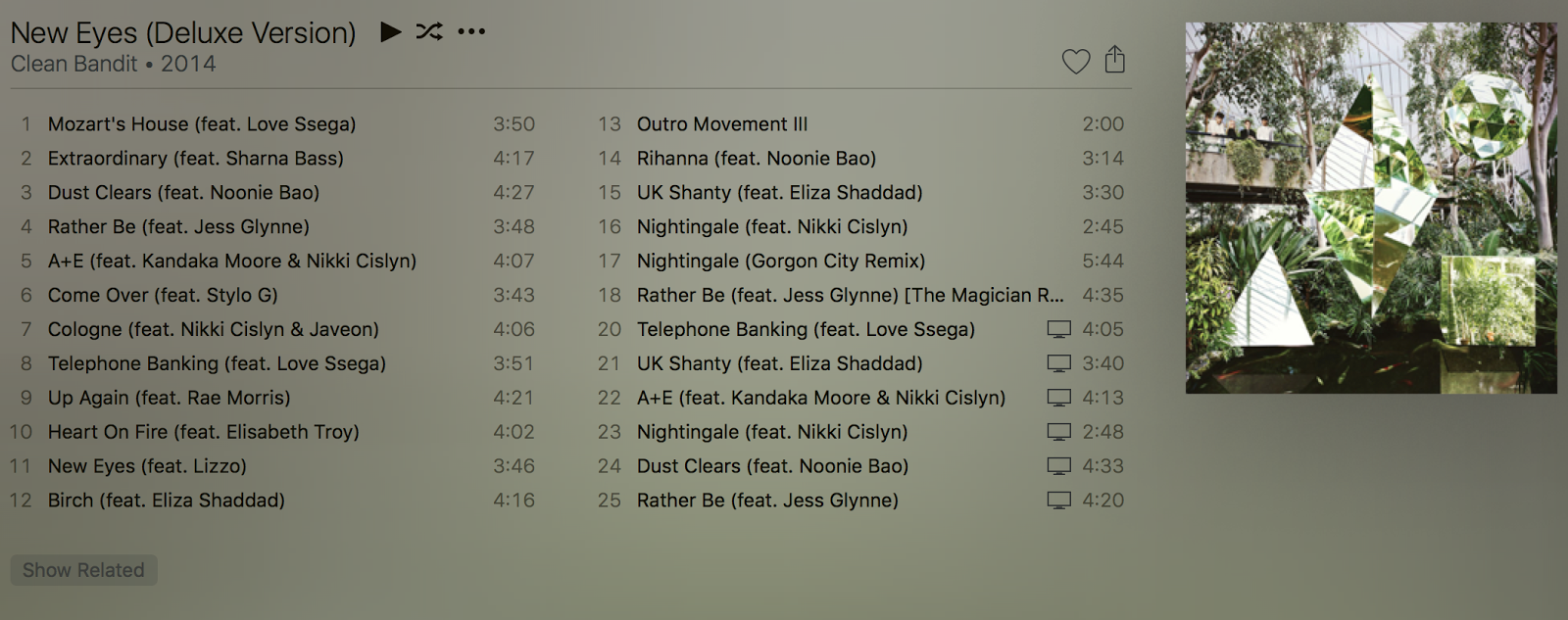Screen dimensions: 1568x620
Task: Play the New Eyes album
Action: (390, 31)
